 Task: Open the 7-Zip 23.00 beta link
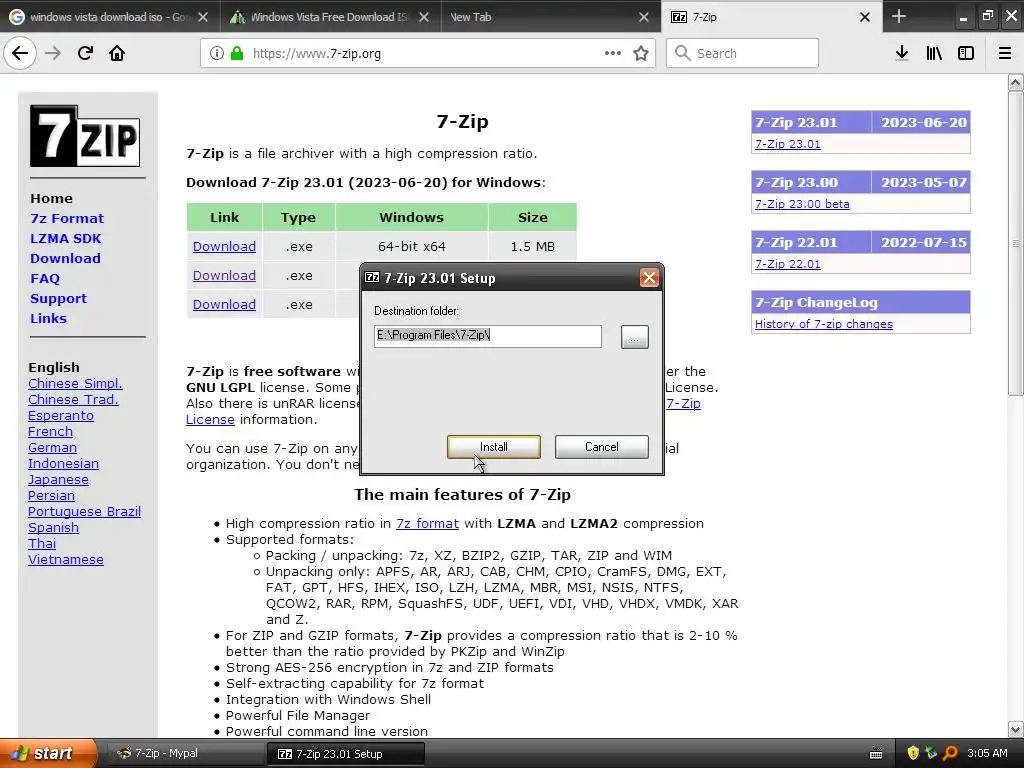pos(802,204)
